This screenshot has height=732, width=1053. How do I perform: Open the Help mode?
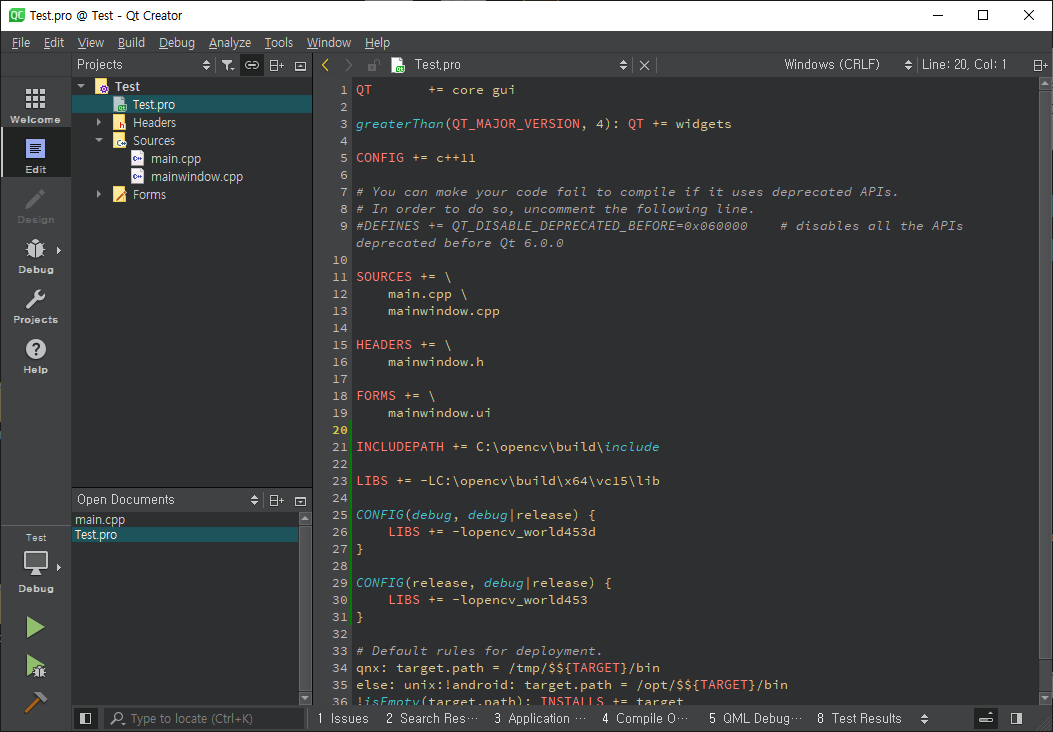click(35, 355)
